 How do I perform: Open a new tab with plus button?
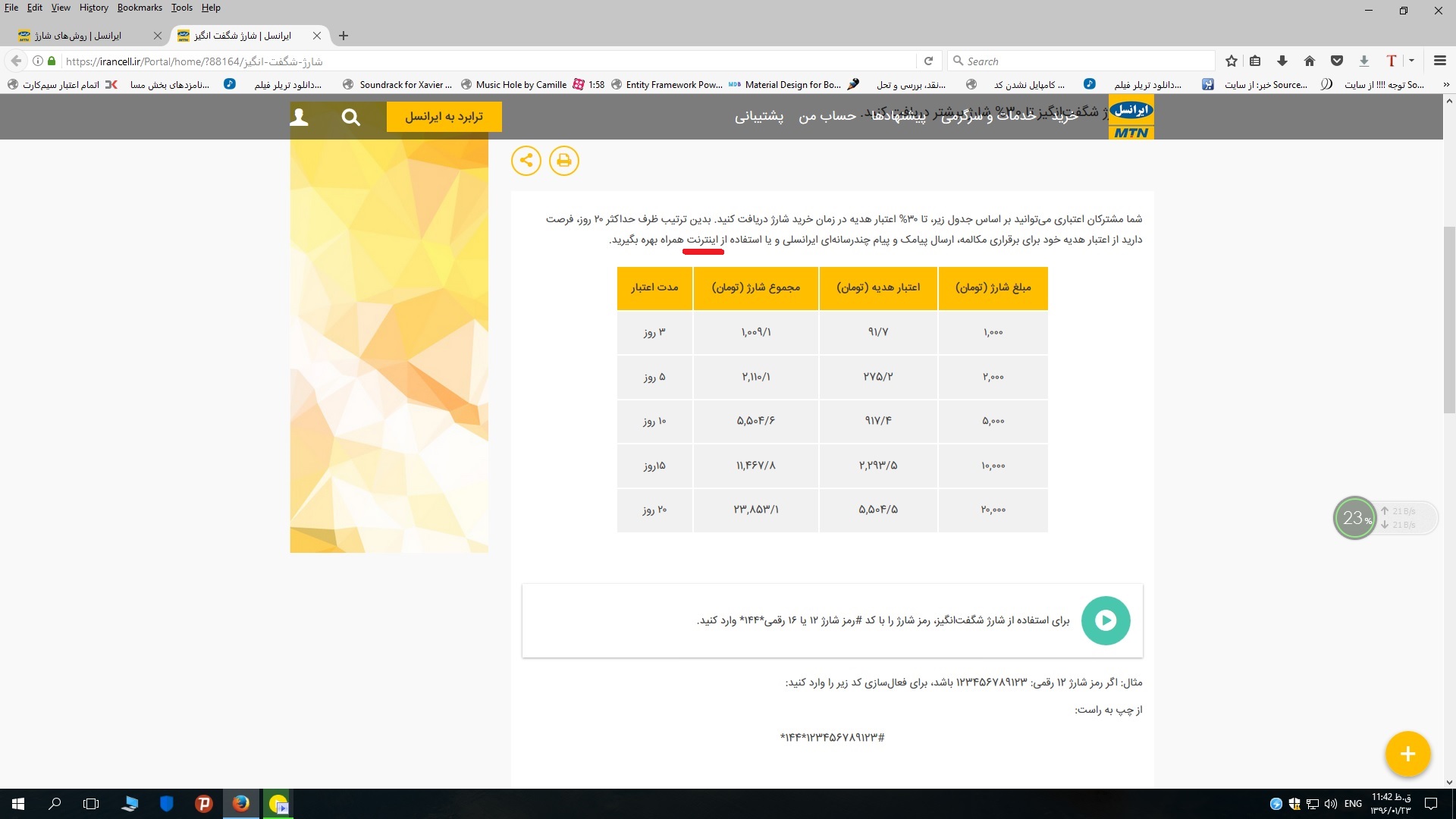point(344,36)
